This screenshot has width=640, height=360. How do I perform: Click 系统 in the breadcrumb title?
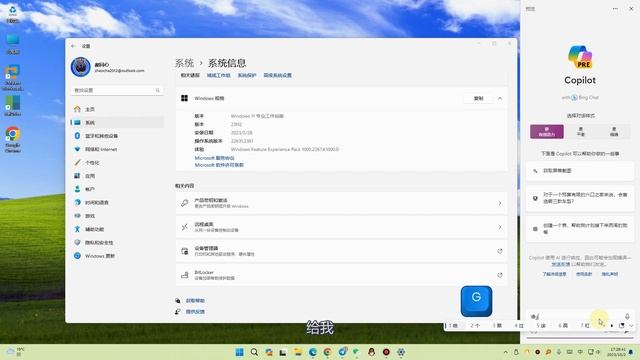tap(184, 63)
